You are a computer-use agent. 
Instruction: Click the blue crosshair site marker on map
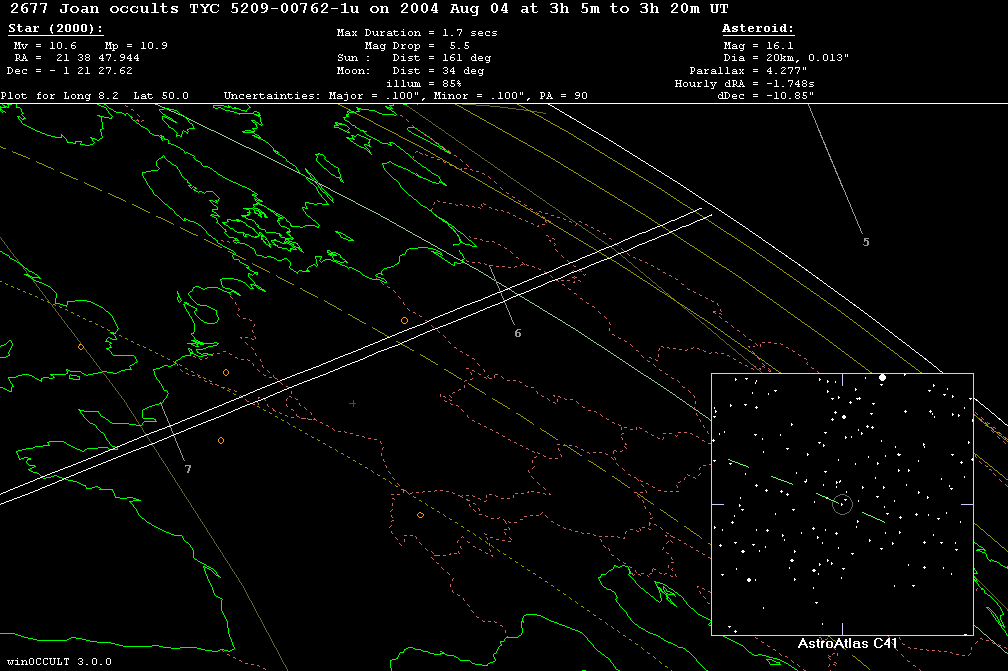tap(353, 403)
